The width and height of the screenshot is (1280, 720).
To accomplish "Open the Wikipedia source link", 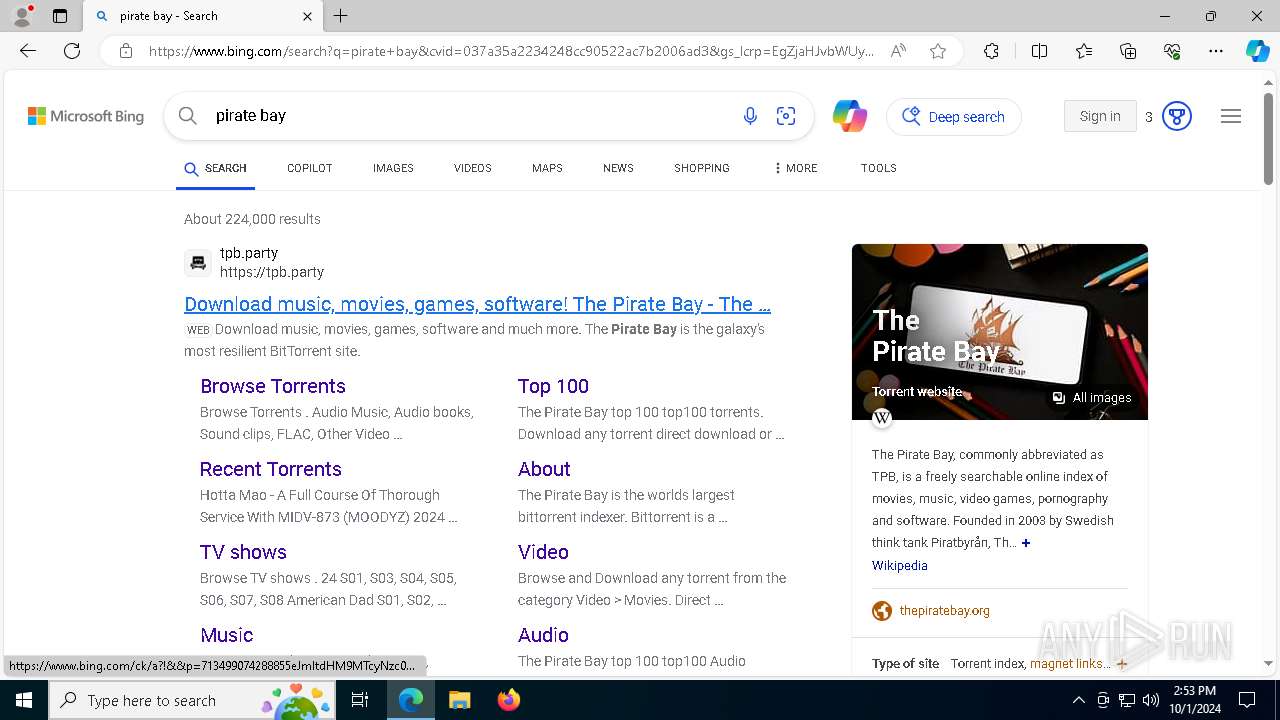I will click(900, 566).
